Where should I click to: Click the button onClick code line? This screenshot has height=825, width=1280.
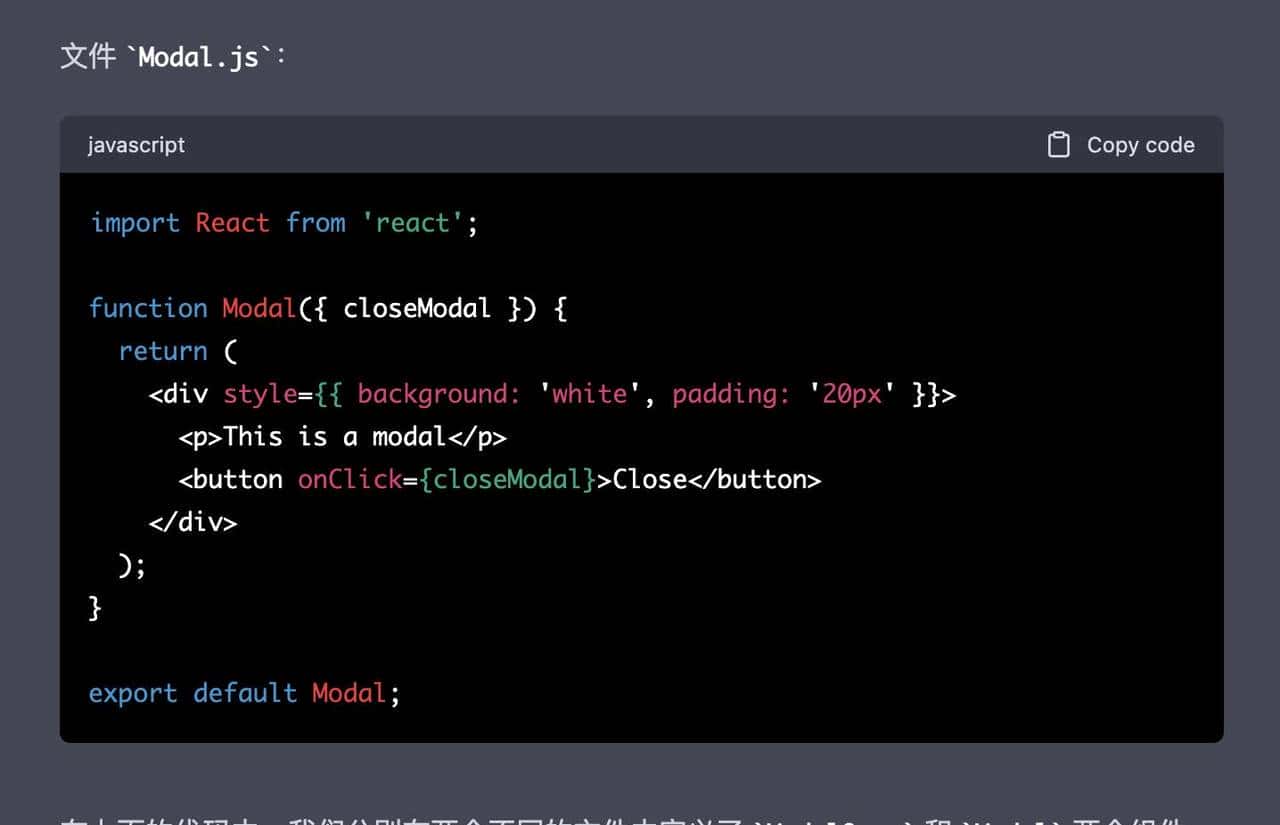click(500, 480)
